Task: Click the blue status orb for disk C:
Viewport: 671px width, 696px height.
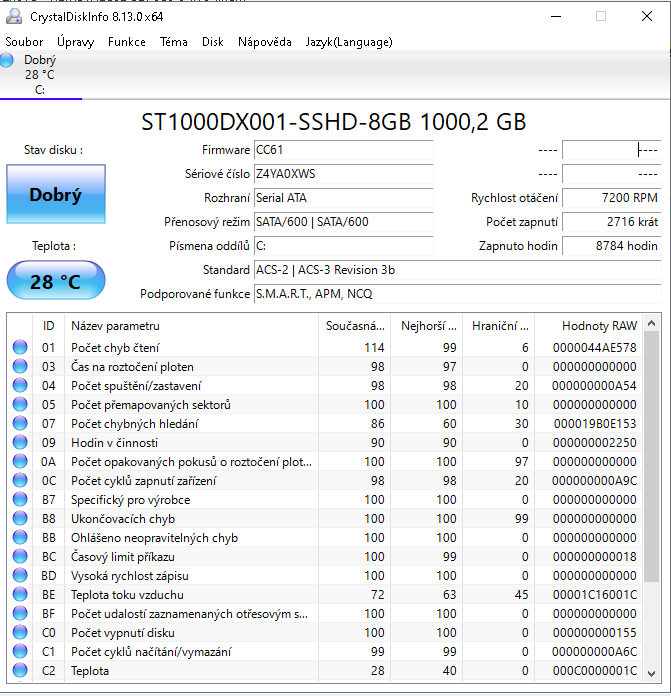Action: pos(7,61)
